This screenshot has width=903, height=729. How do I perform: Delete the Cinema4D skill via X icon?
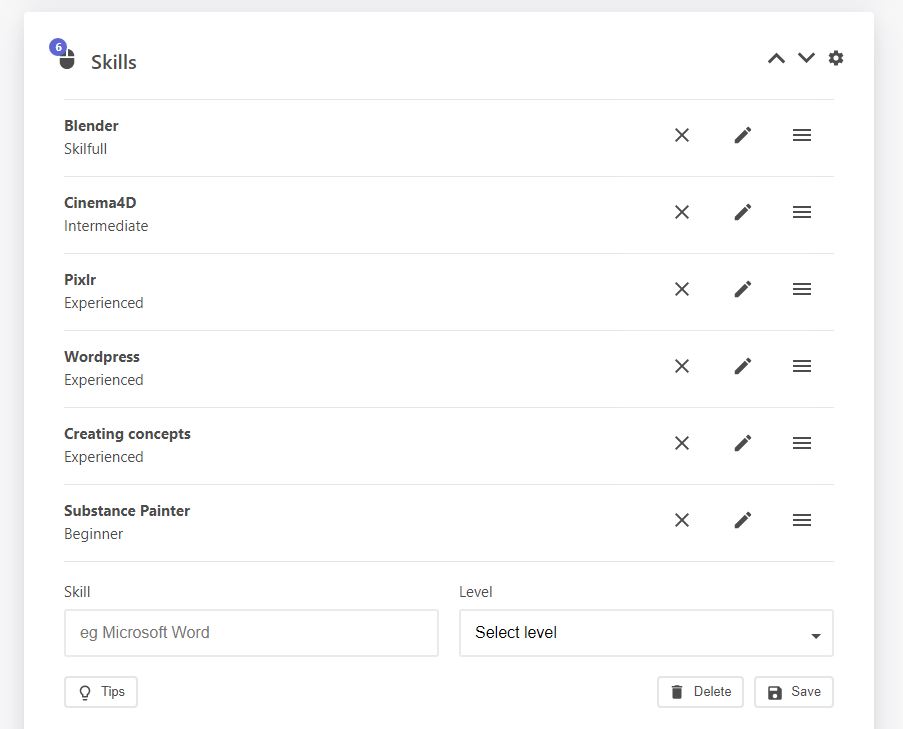click(682, 212)
